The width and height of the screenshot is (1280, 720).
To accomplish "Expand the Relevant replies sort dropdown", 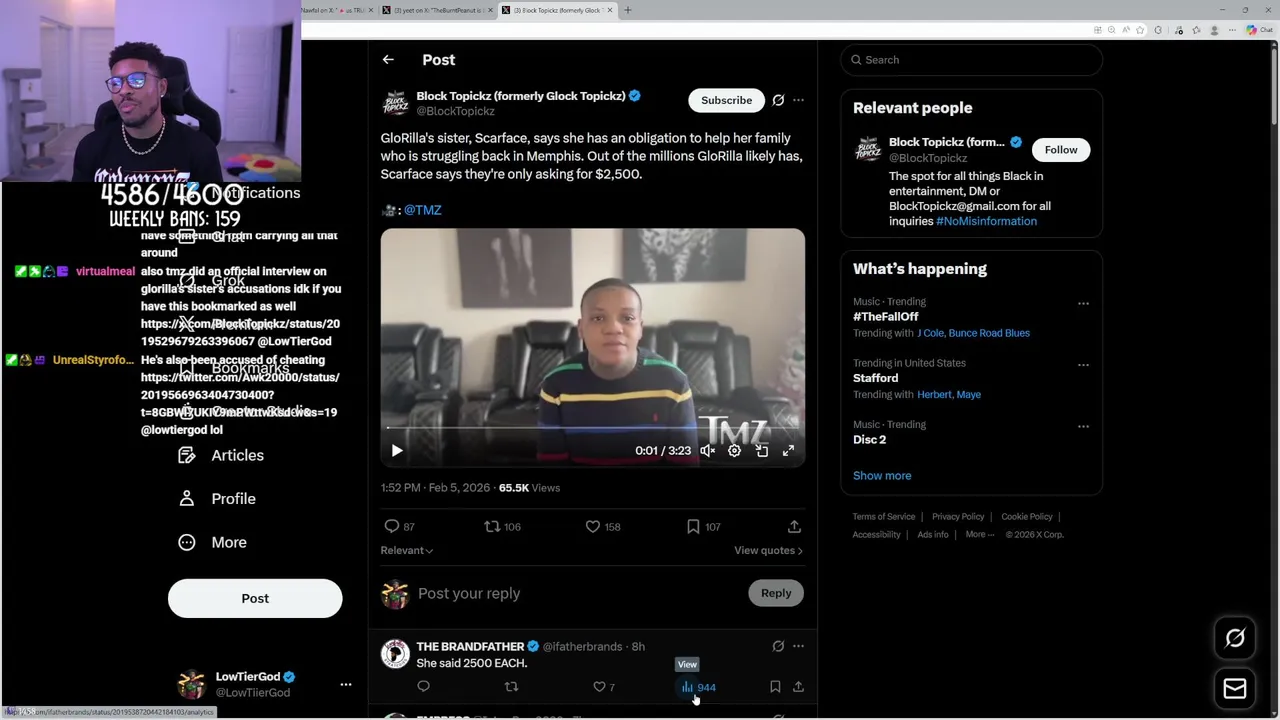I will point(406,550).
